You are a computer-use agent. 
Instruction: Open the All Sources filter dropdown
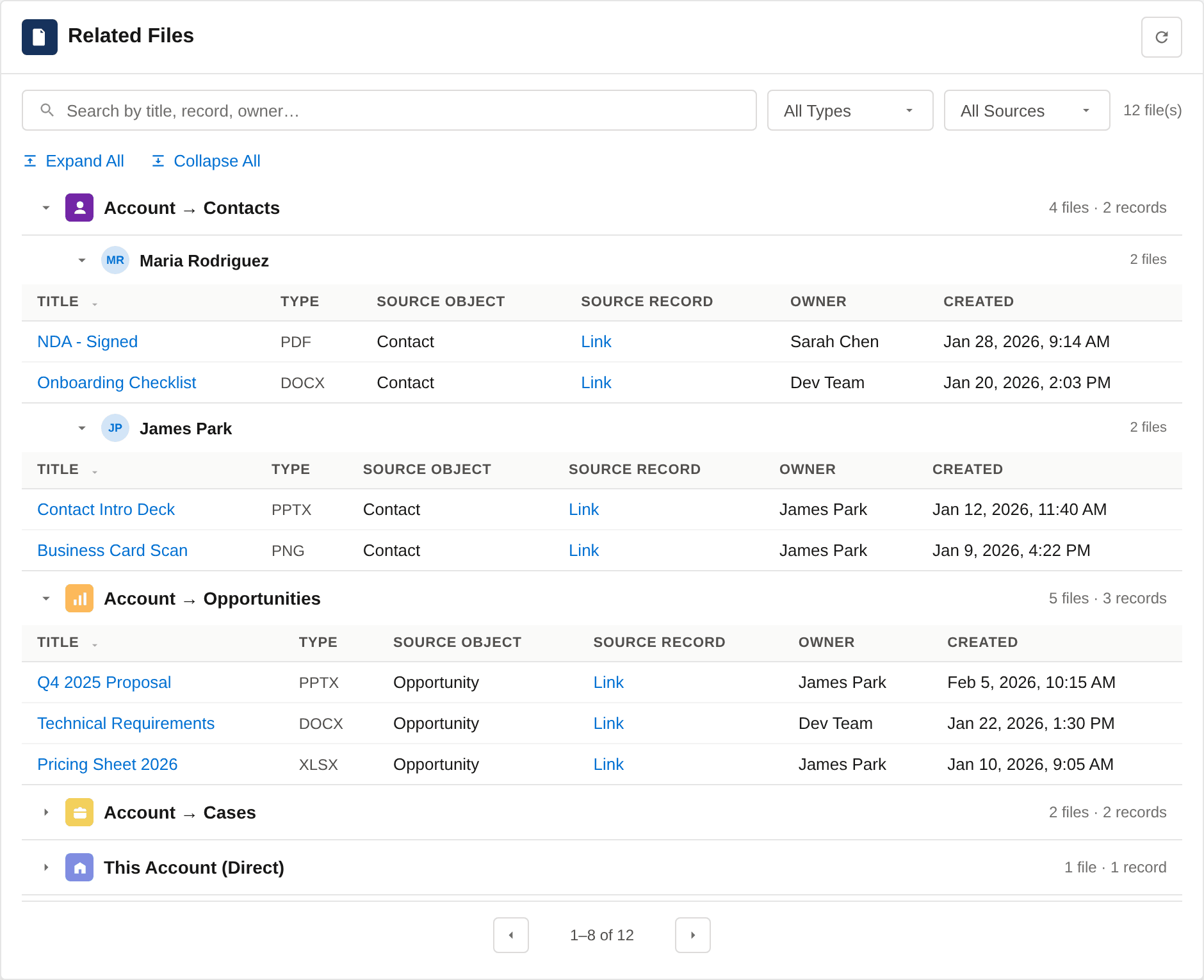(x=1027, y=110)
